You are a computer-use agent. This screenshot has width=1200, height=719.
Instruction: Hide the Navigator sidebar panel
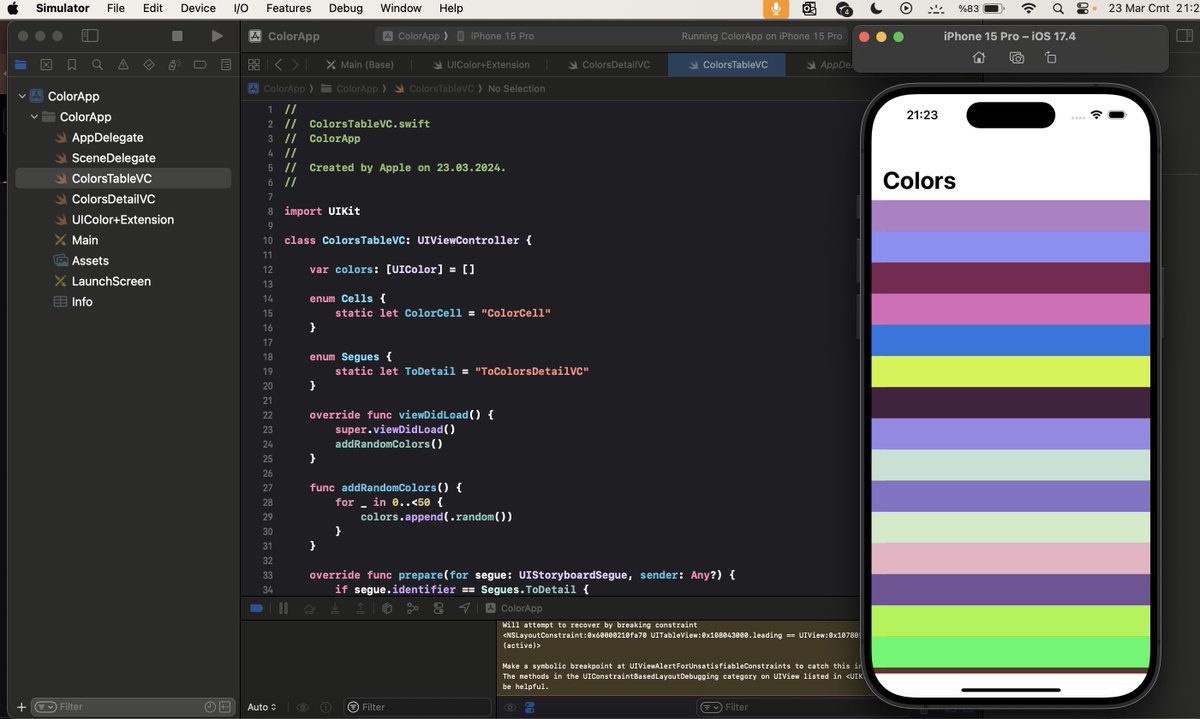(x=90, y=35)
